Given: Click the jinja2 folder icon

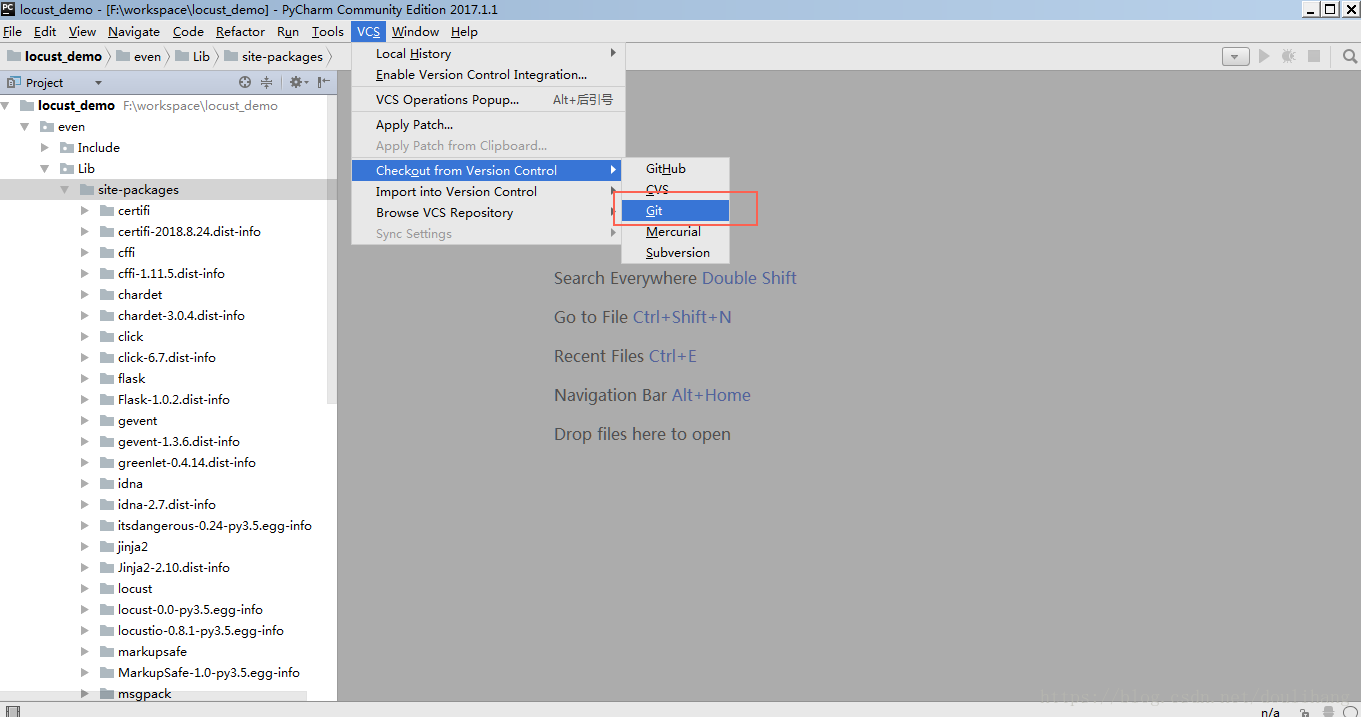Looking at the screenshot, I should coord(108,546).
